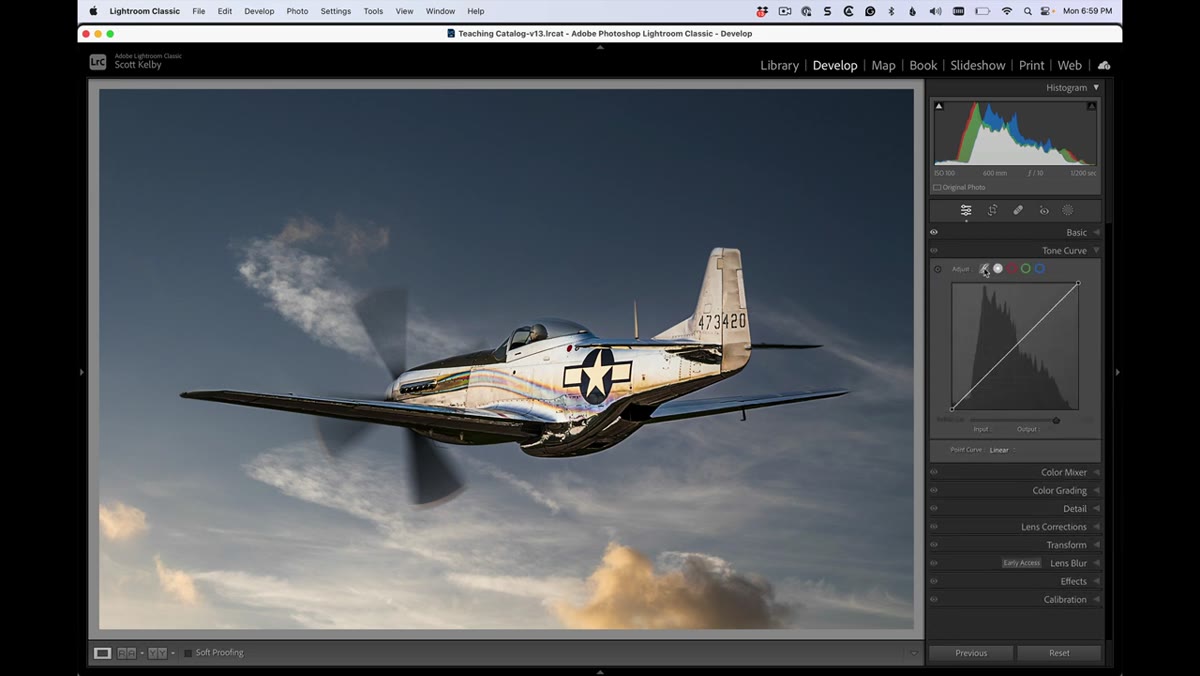Select the blue channel curve circle
This screenshot has height=676, width=1200.
point(1040,269)
